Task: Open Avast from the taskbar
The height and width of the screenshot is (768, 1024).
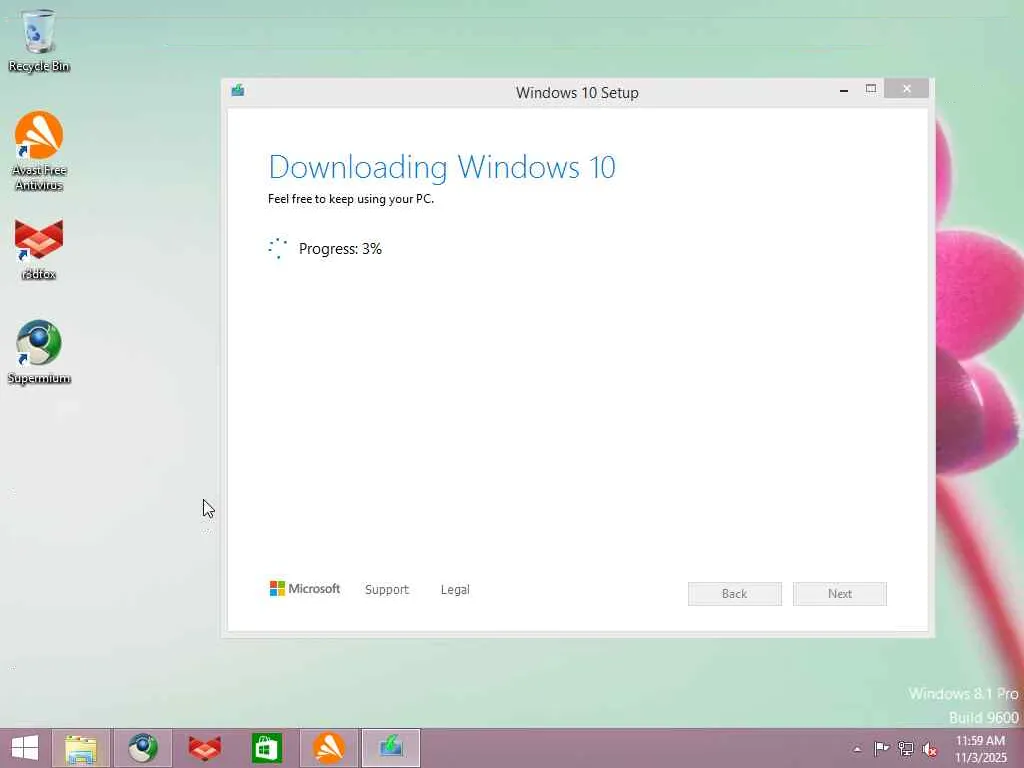Action: pos(328,748)
